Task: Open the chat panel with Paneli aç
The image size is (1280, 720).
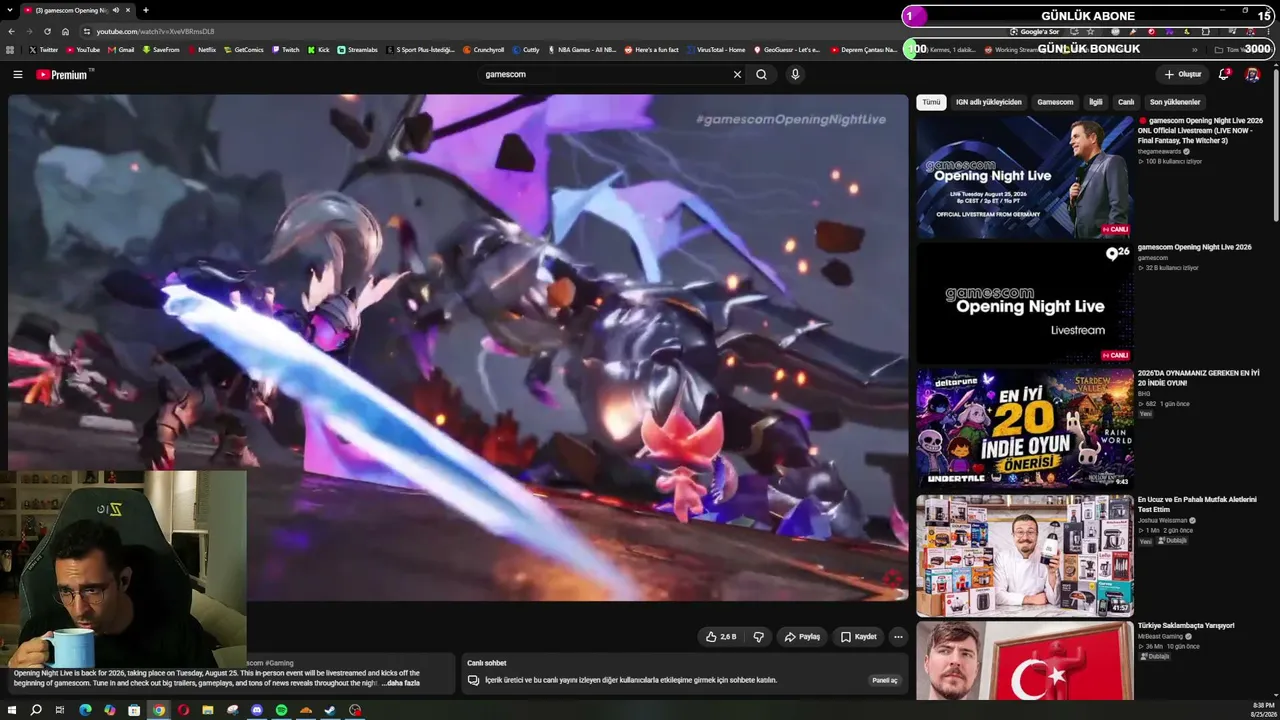Action: coord(885,680)
